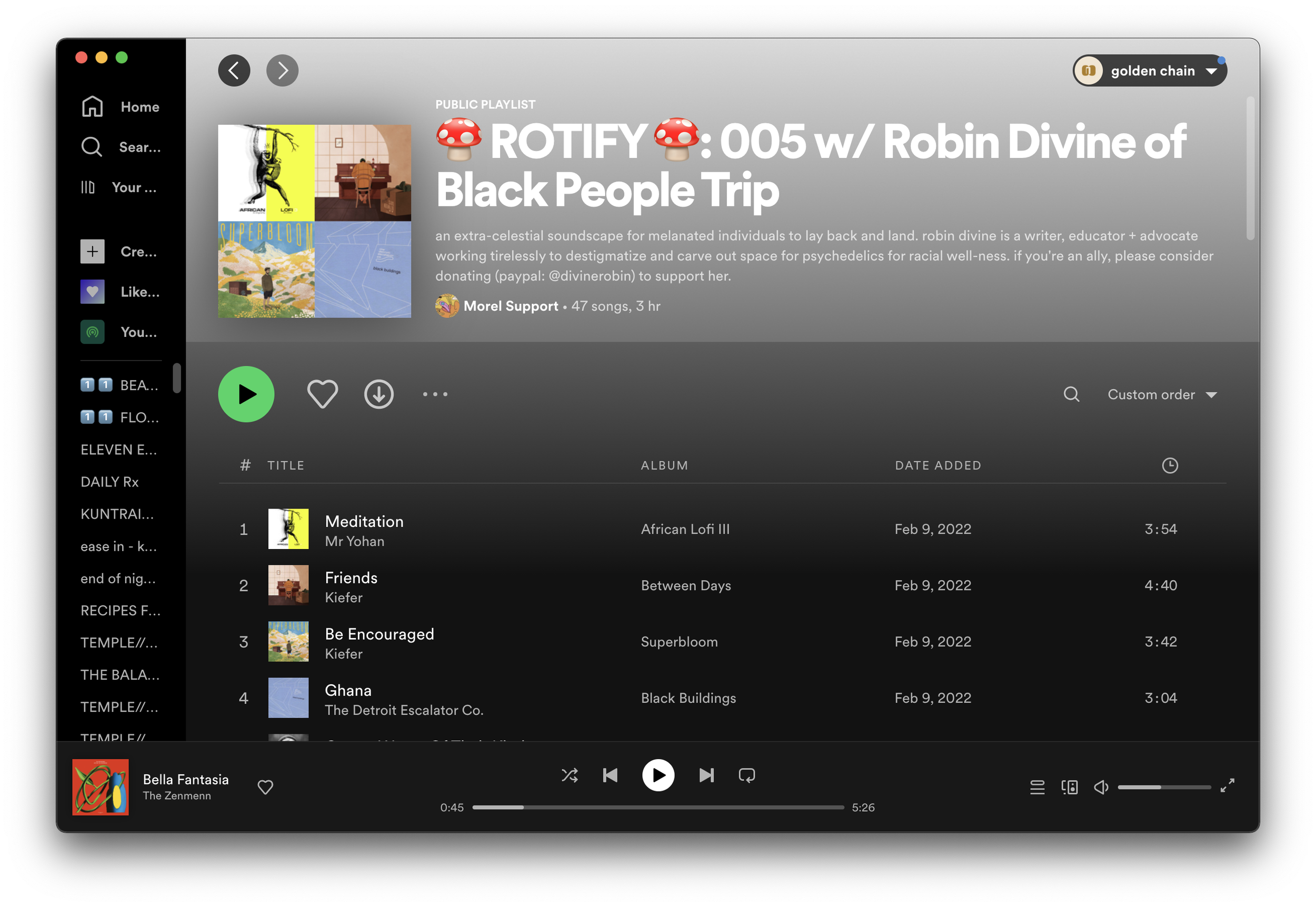Viewport: 1316px width, 907px height.
Task: Open the ease in - k... playlist
Action: click(x=118, y=546)
